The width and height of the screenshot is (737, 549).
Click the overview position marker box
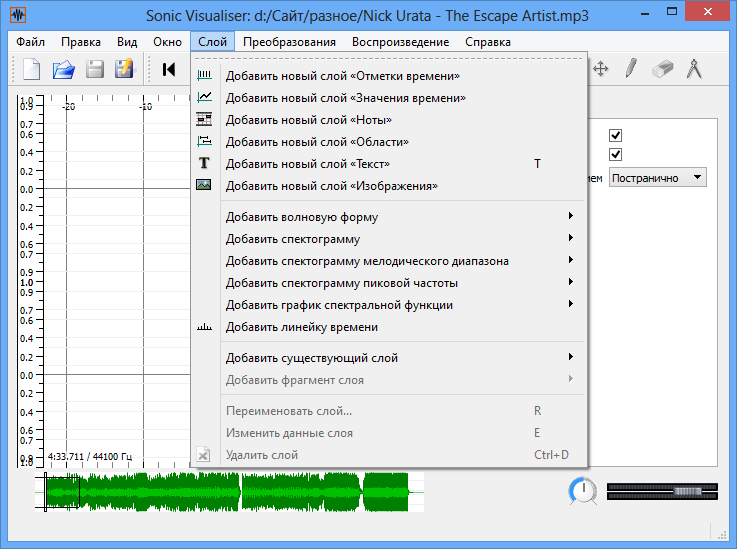(62, 492)
